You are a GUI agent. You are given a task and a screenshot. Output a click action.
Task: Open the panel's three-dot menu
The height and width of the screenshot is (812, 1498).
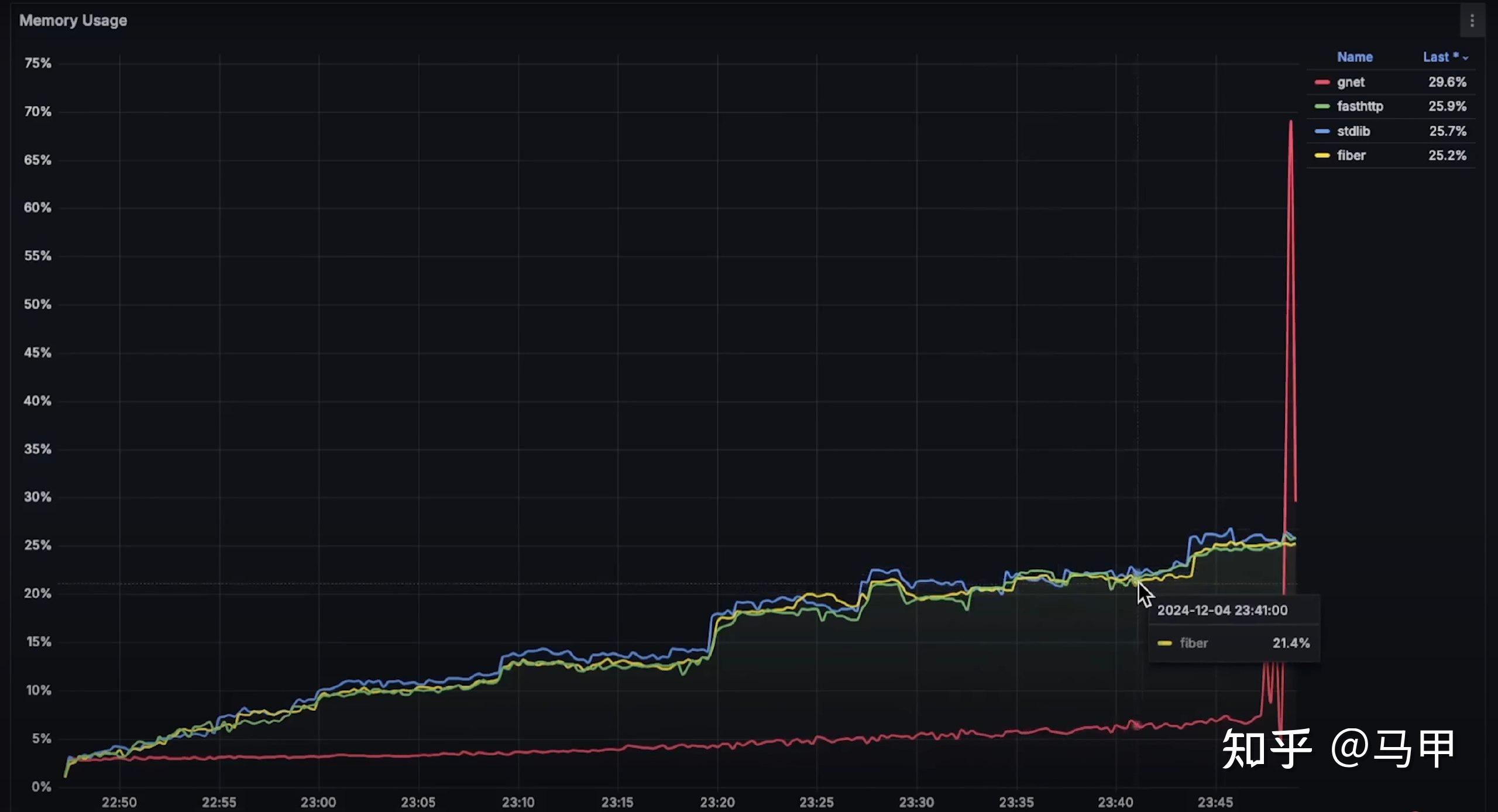1472,21
